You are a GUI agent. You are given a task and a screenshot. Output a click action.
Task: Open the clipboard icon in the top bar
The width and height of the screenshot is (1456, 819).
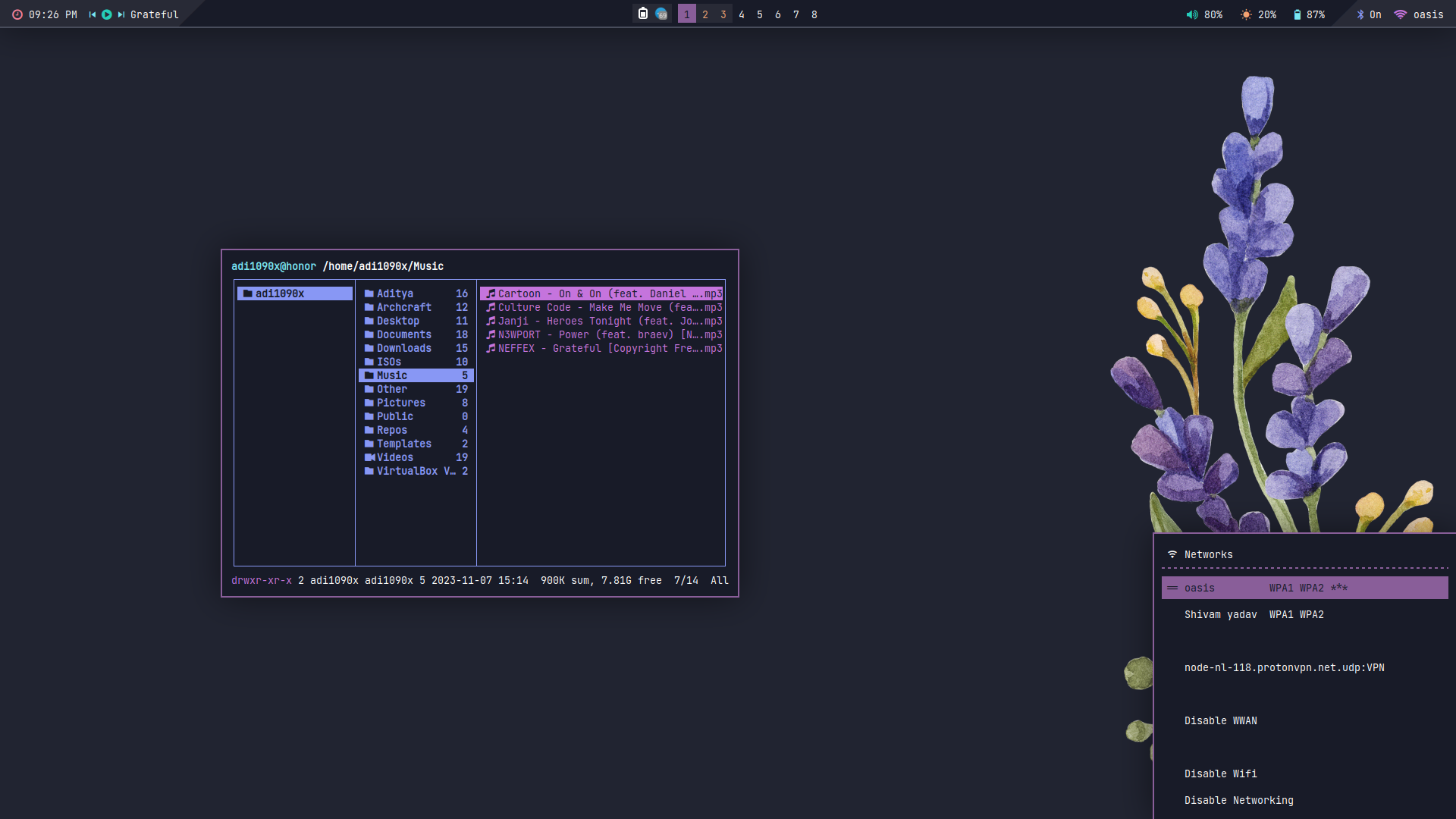pos(643,14)
